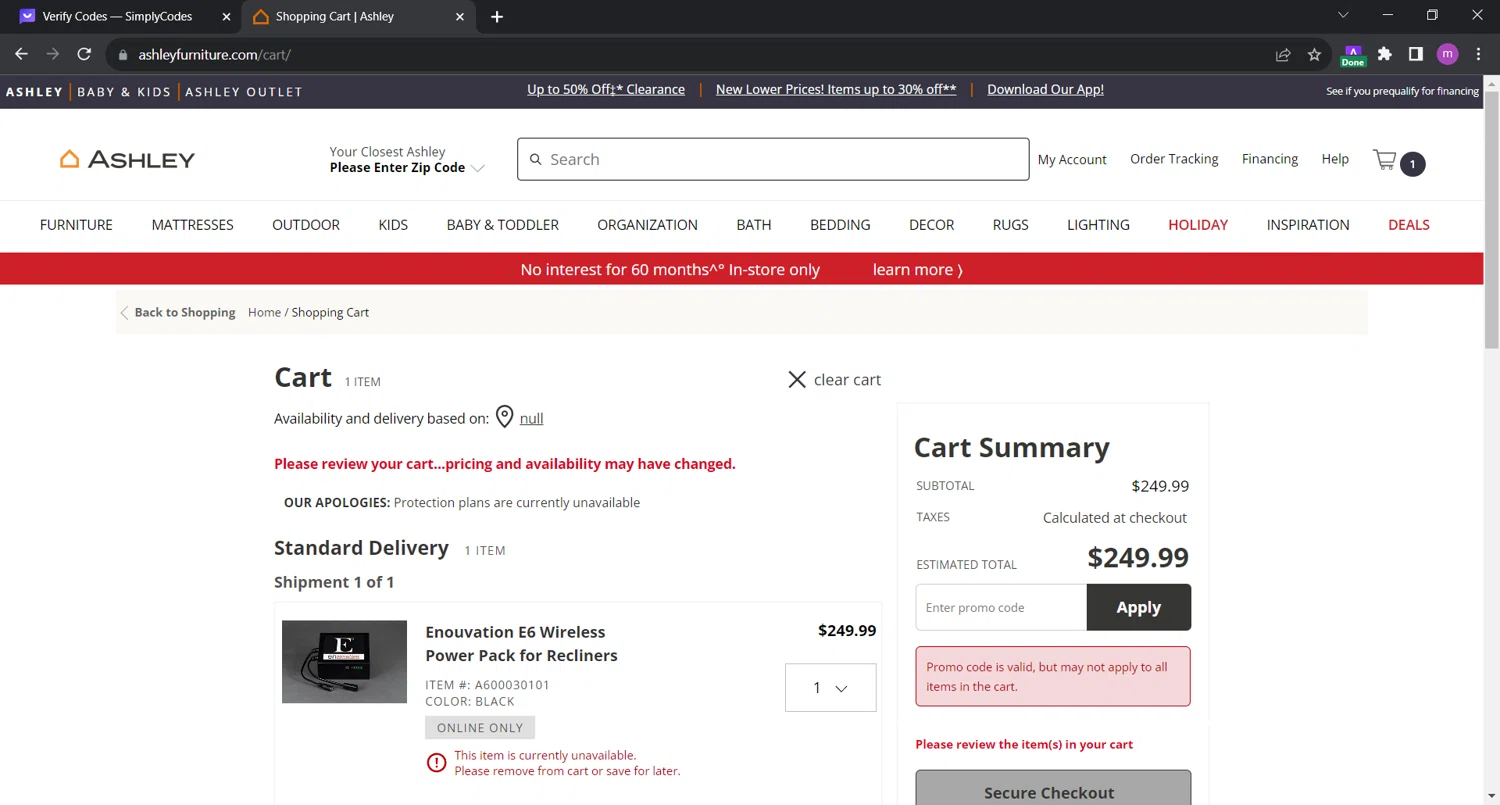The height and width of the screenshot is (805, 1500).
Task: Open the FURNITURE menu
Action: pyautogui.click(x=76, y=225)
